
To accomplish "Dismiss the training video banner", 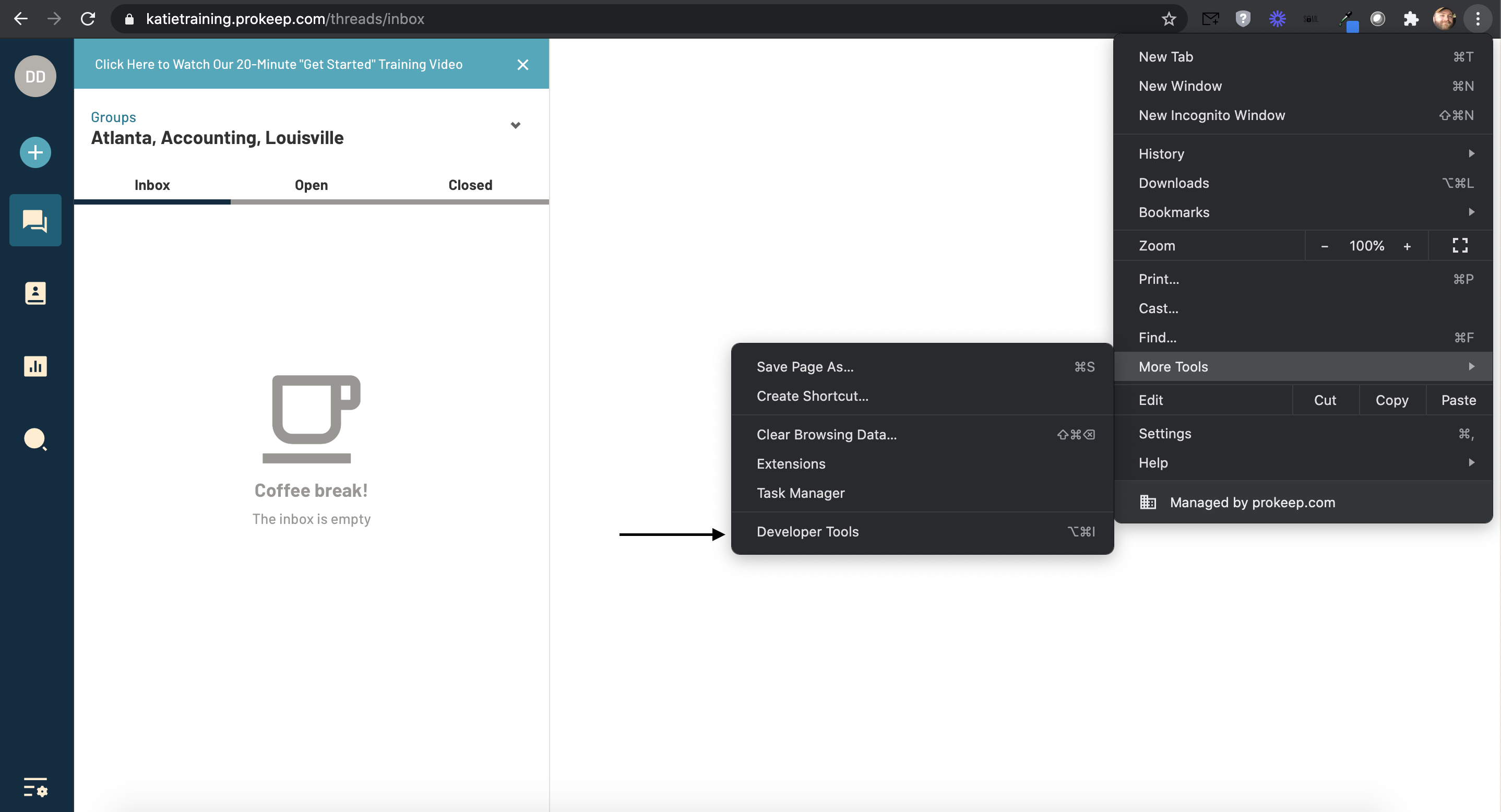I will [522, 65].
